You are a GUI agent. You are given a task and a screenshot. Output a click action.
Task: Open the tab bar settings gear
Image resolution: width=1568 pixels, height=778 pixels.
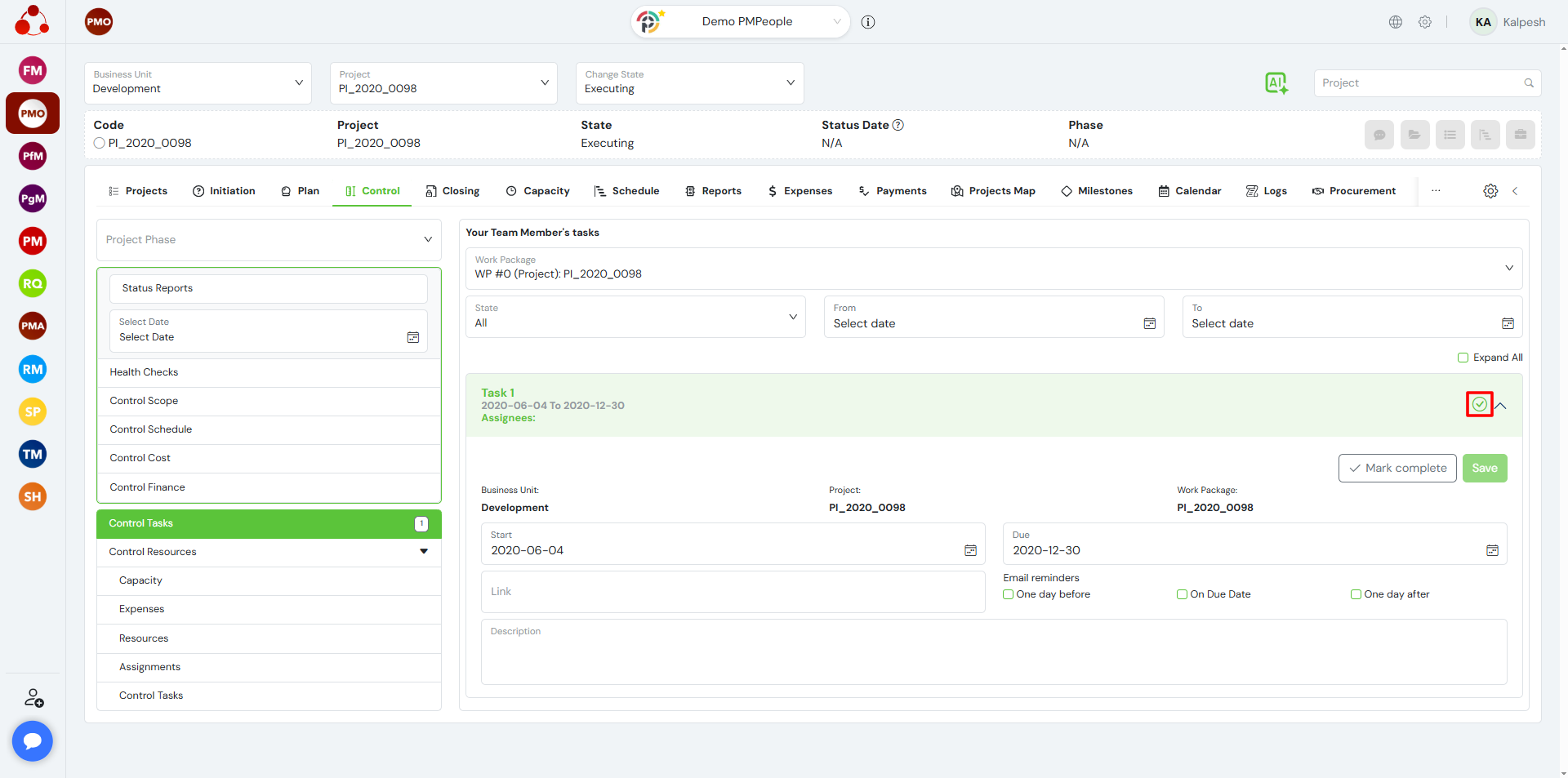(1490, 191)
